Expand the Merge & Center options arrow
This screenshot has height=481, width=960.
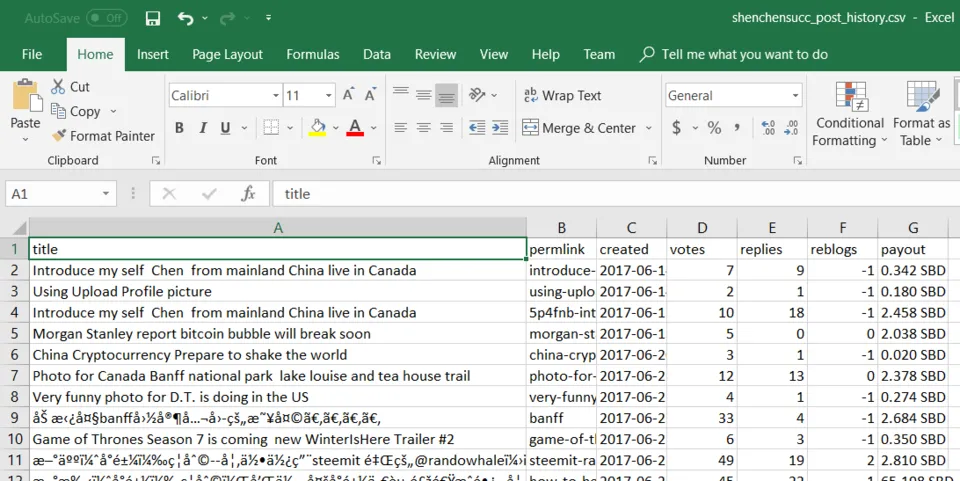pos(648,128)
